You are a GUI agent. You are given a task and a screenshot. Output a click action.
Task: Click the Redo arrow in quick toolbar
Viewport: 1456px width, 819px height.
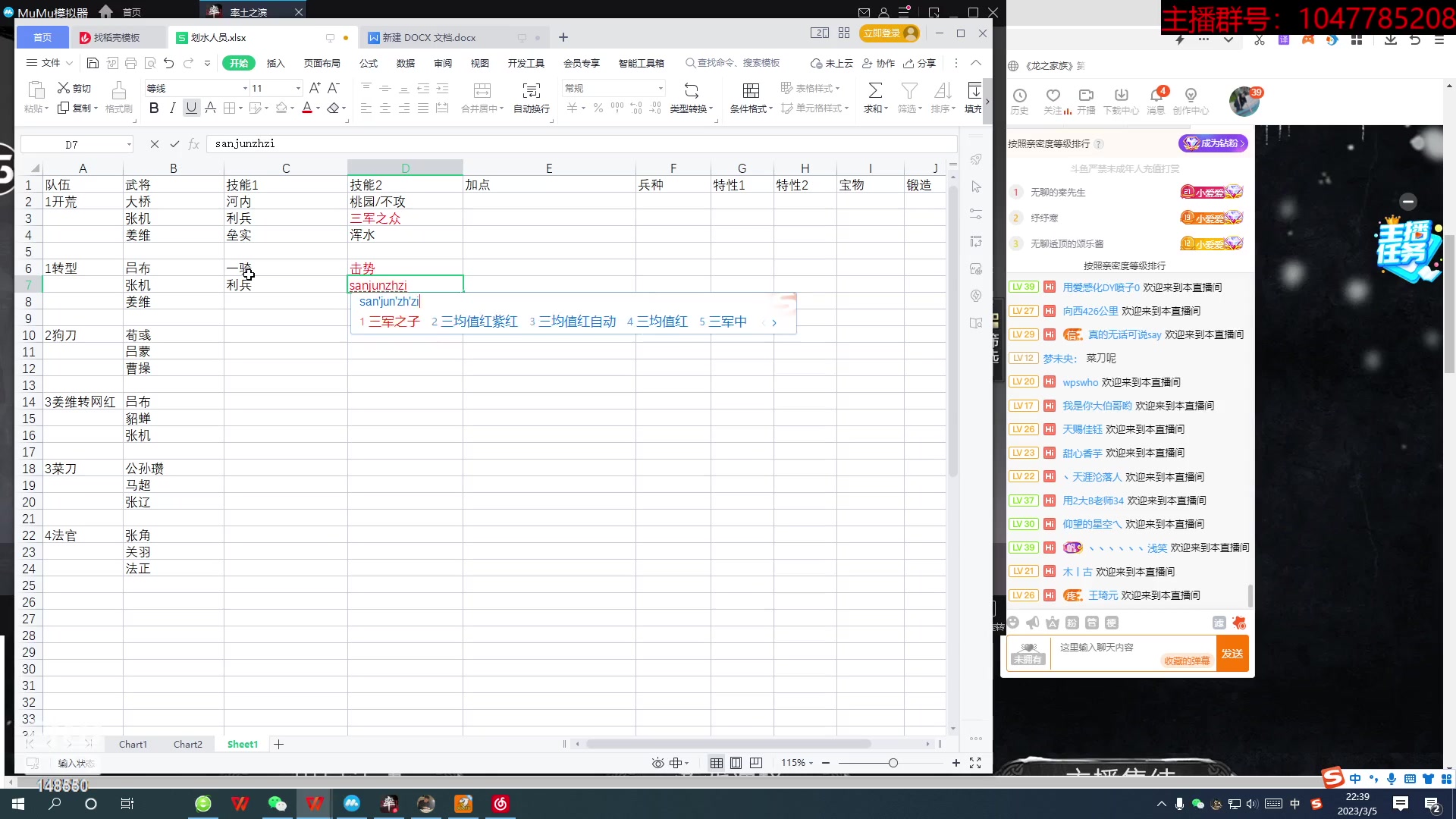click(188, 63)
